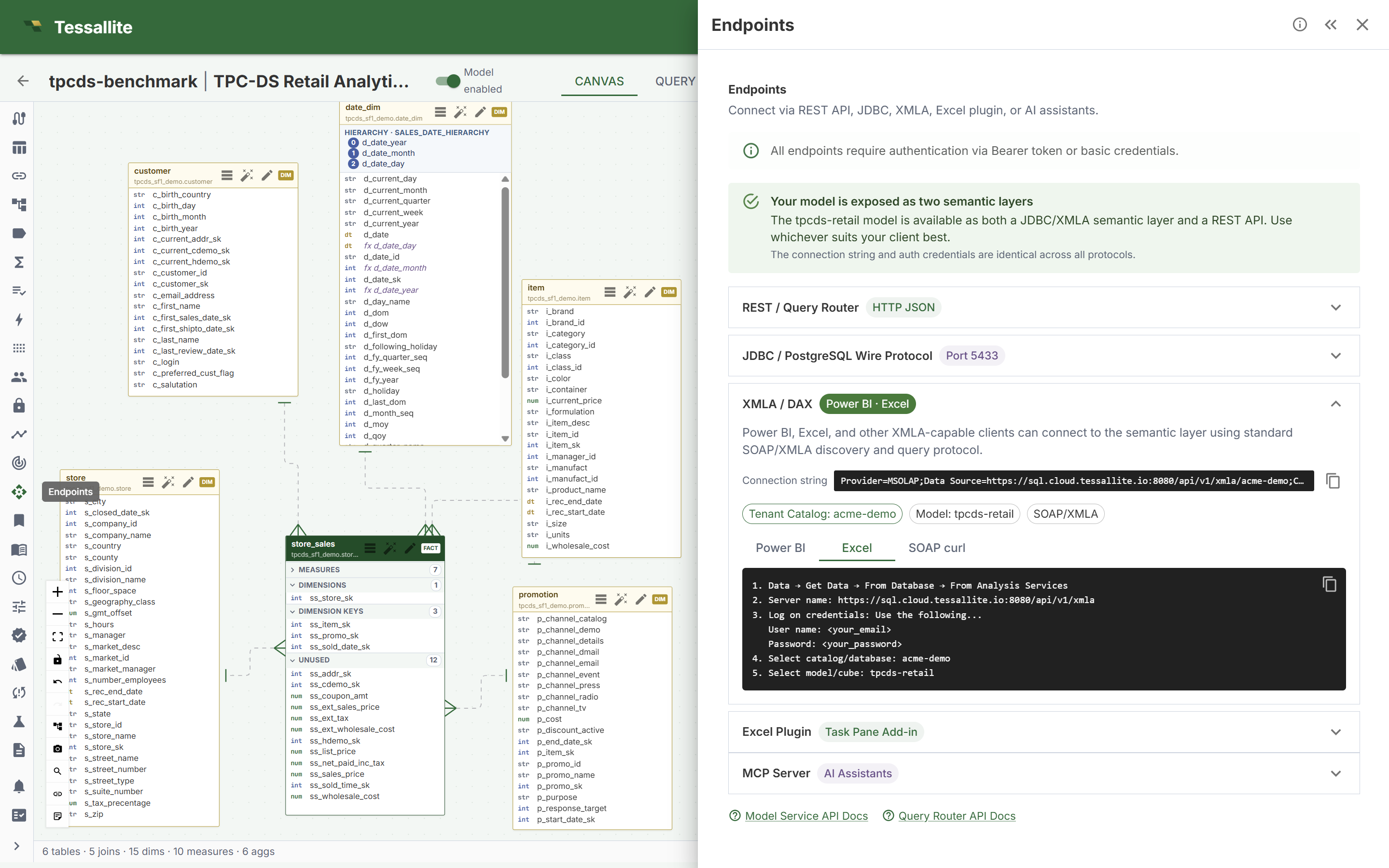The width and height of the screenshot is (1389, 868).
Task: Open the line chart icon in sidebar
Action: tap(19, 435)
